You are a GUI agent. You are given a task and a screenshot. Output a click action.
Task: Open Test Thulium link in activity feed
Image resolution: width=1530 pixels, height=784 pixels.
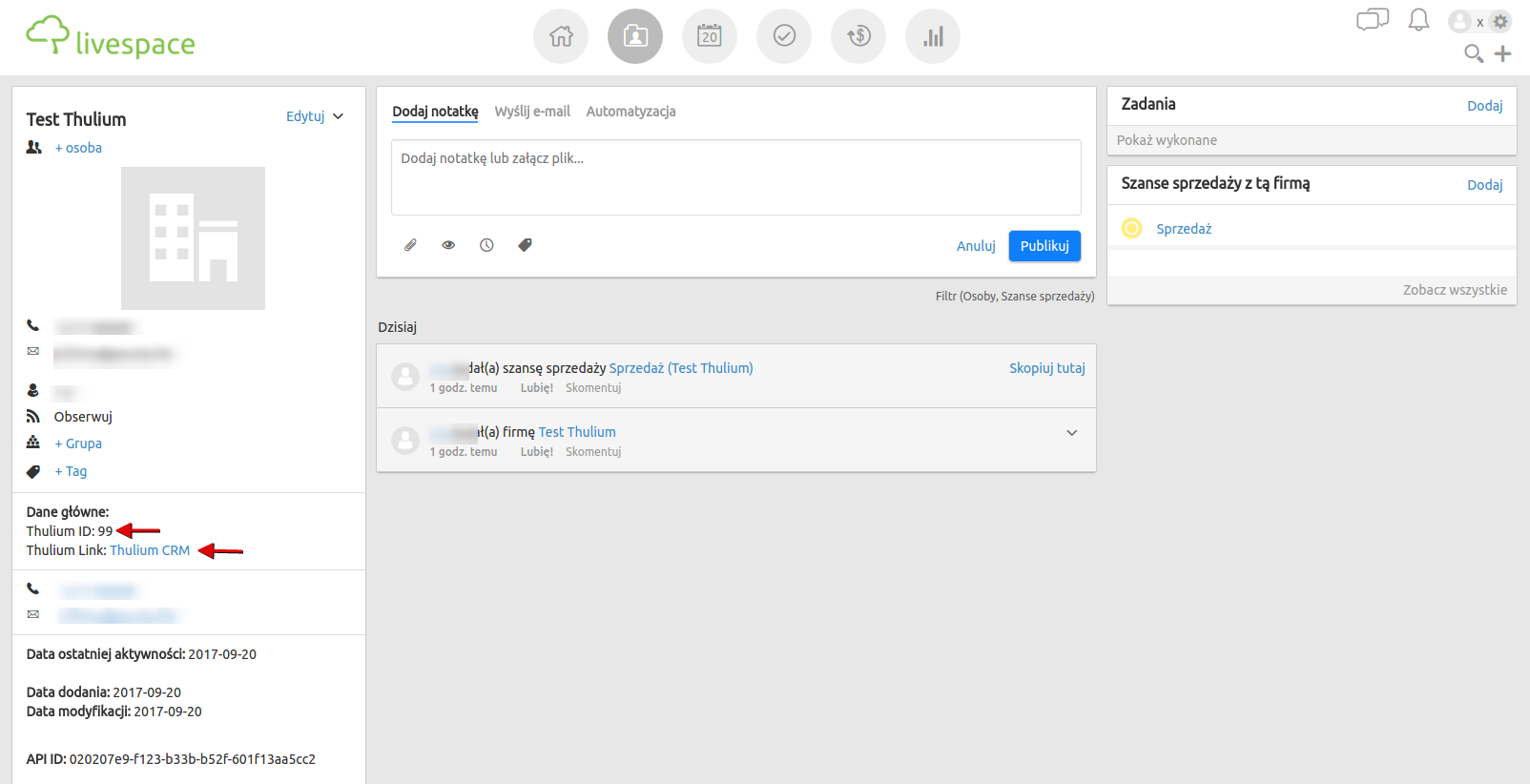[x=577, y=432]
